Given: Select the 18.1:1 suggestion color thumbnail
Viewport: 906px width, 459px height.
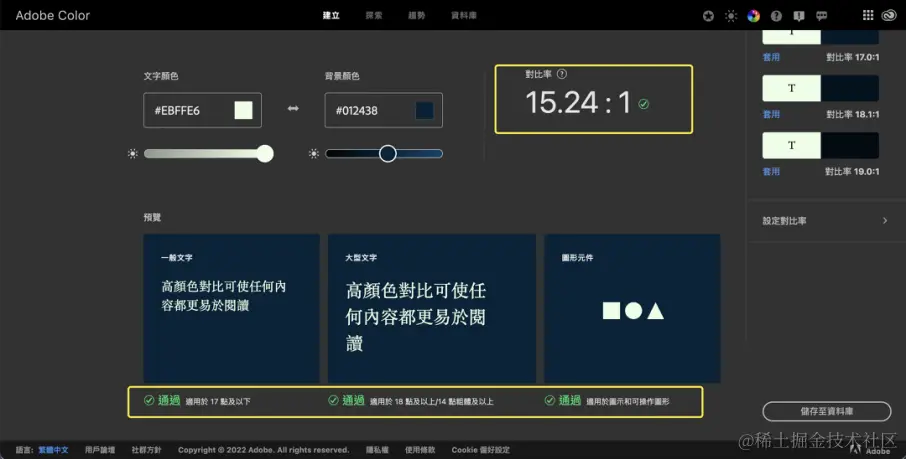Looking at the screenshot, I should 820,88.
